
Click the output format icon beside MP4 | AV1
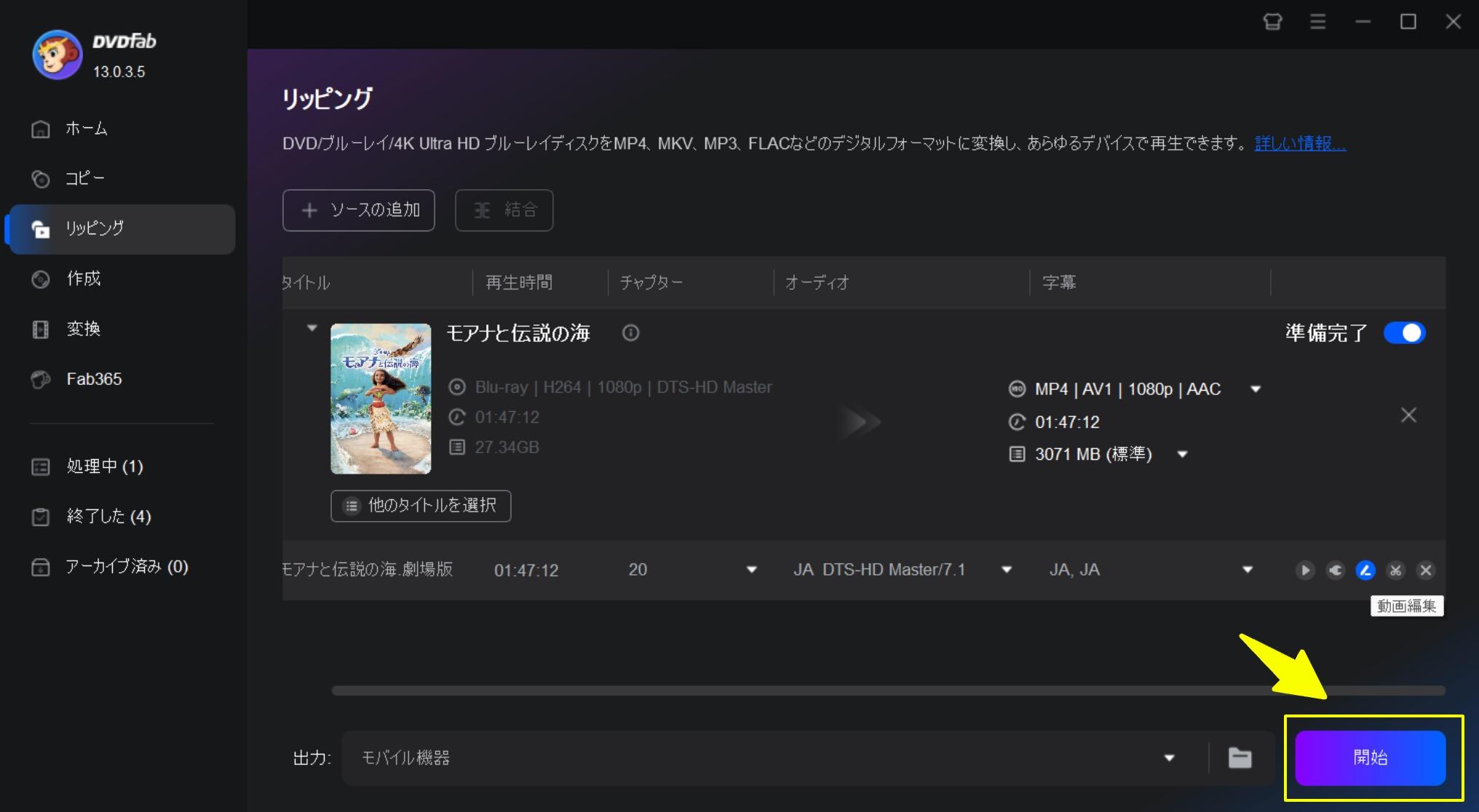[x=1017, y=389]
